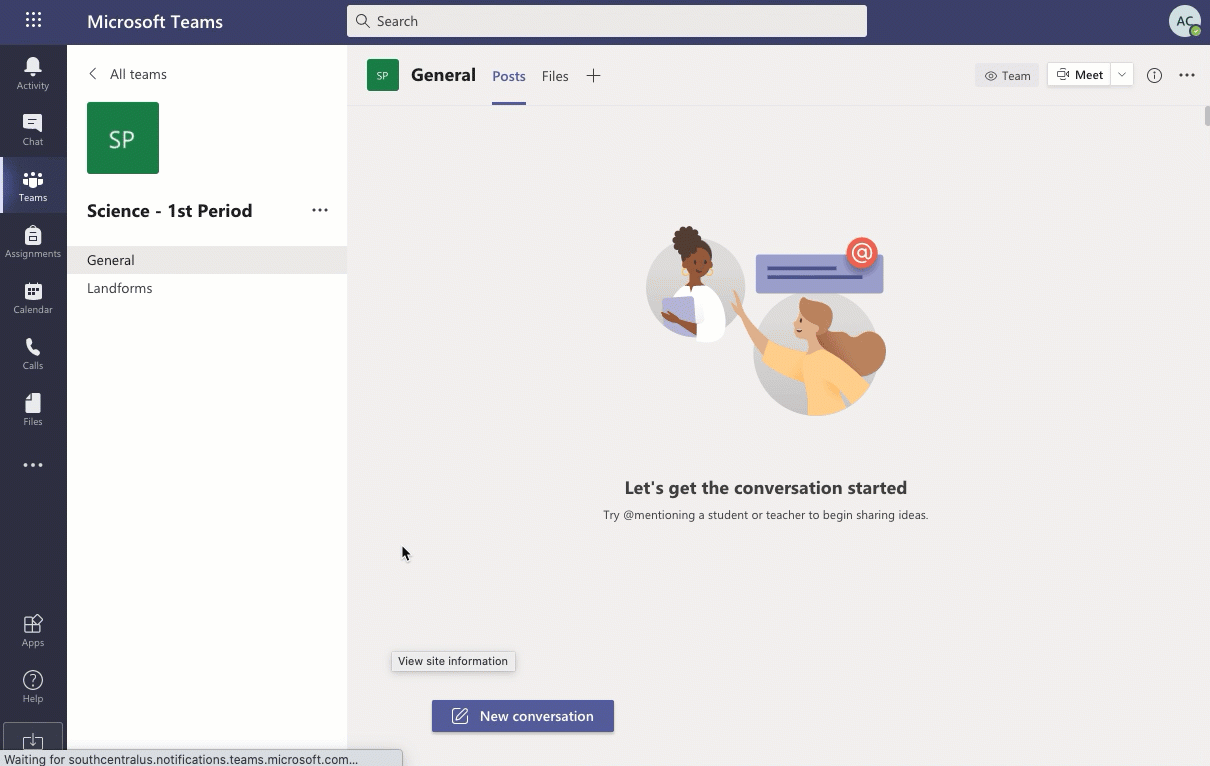
Task: Go back to All teams
Action: pos(127,74)
